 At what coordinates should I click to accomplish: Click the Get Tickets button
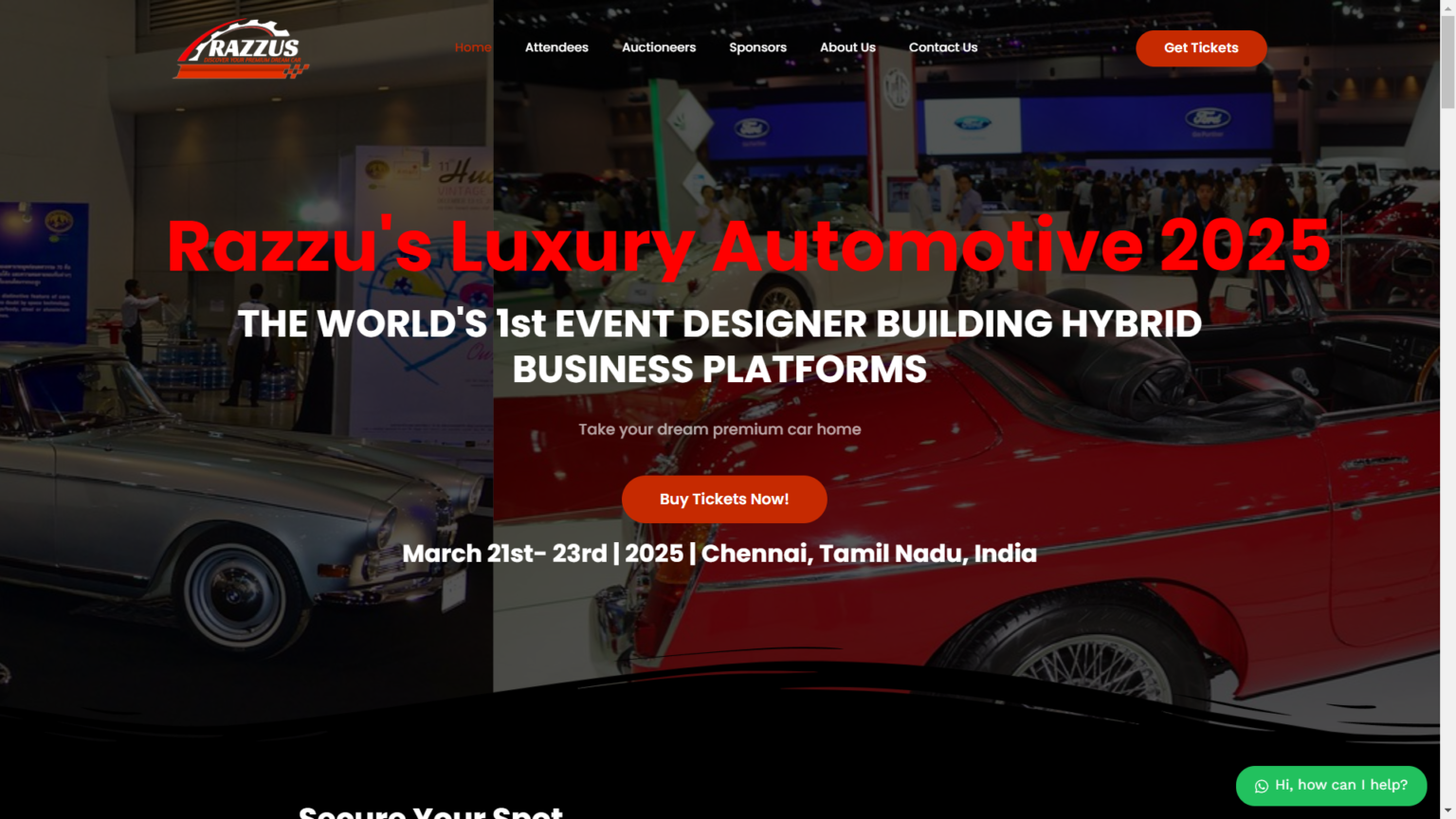(1201, 47)
